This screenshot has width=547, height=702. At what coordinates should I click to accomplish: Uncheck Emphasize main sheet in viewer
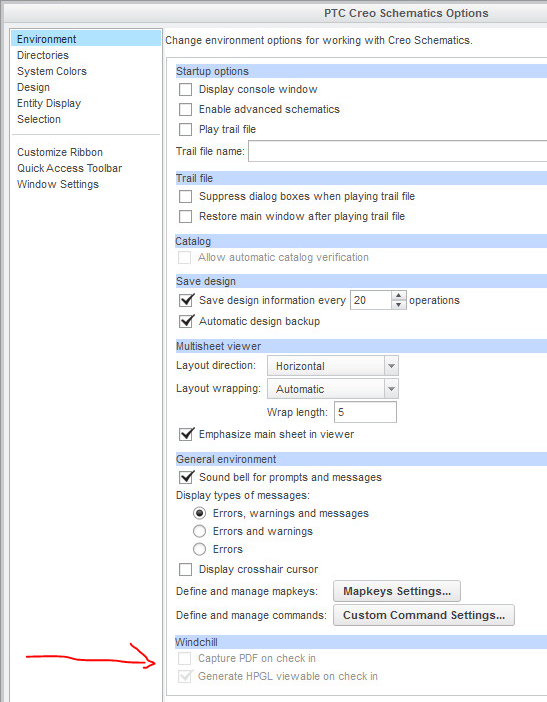(186, 434)
